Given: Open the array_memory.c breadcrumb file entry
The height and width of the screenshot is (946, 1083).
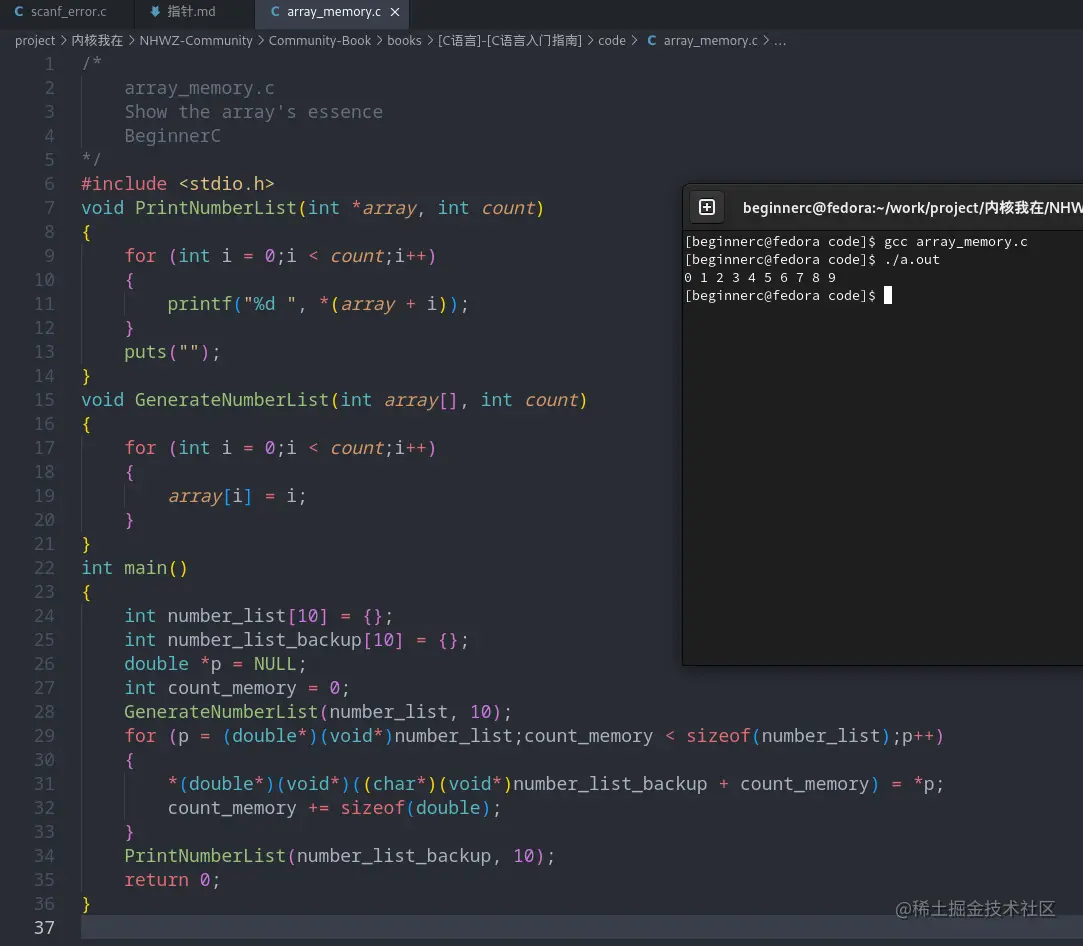Looking at the screenshot, I should click(711, 41).
